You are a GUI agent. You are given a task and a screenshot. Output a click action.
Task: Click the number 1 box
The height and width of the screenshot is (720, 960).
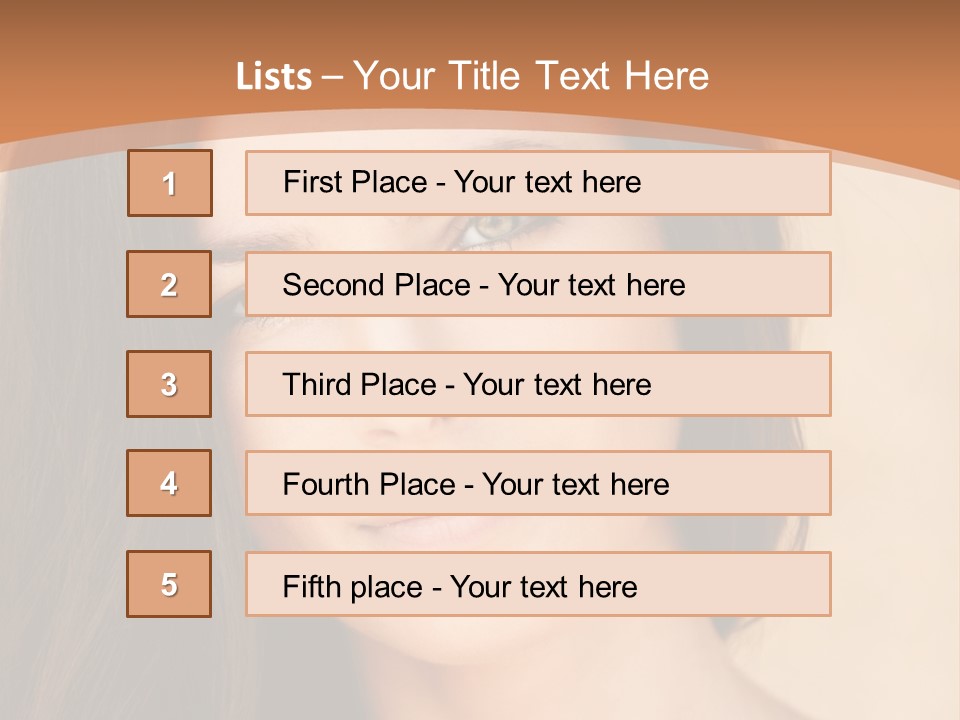[x=170, y=183]
